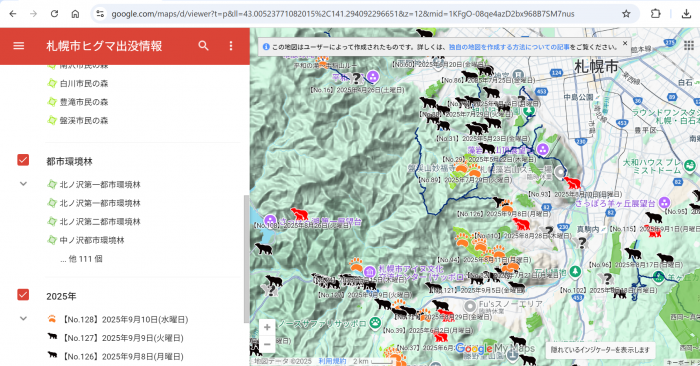This screenshot has height=366, width=700.
Task: Uncheck the 2025年 layer checkbox
Action: coord(23,295)
